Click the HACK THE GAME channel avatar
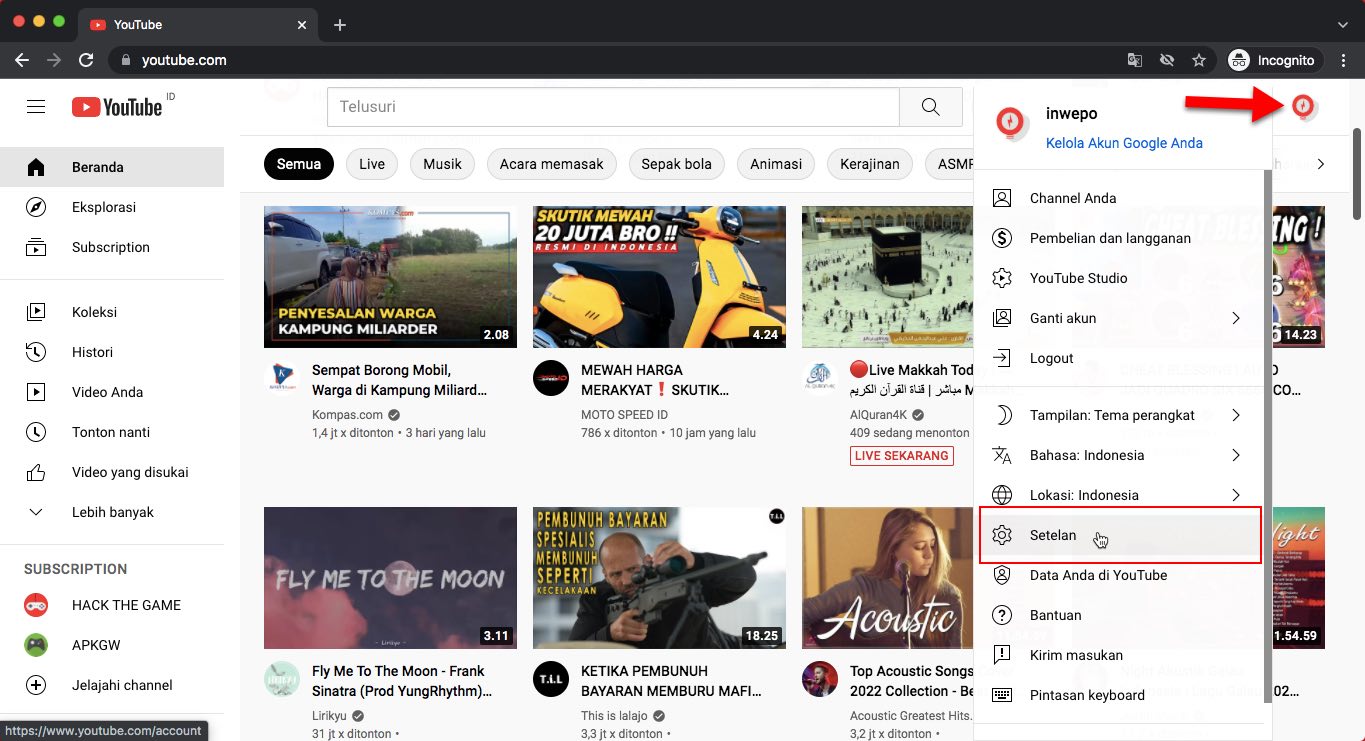This screenshot has height=741, width=1365. tap(35, 605)
